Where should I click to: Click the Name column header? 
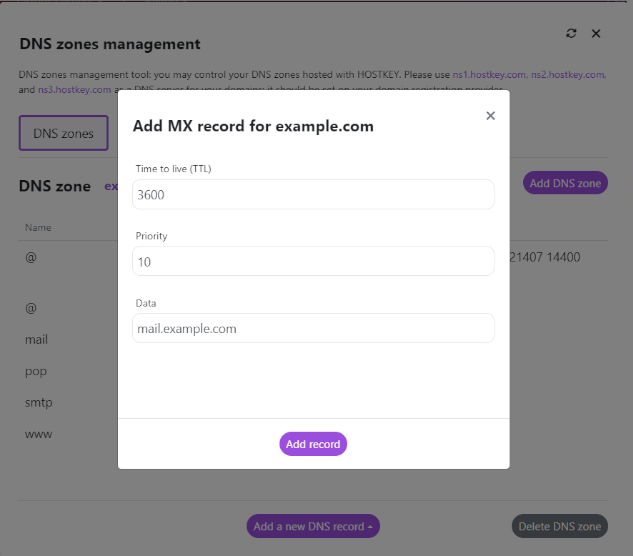[38, 227]
